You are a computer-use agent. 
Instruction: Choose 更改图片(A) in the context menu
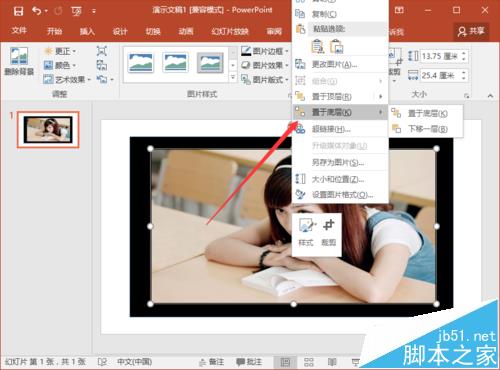click(340, 64)
